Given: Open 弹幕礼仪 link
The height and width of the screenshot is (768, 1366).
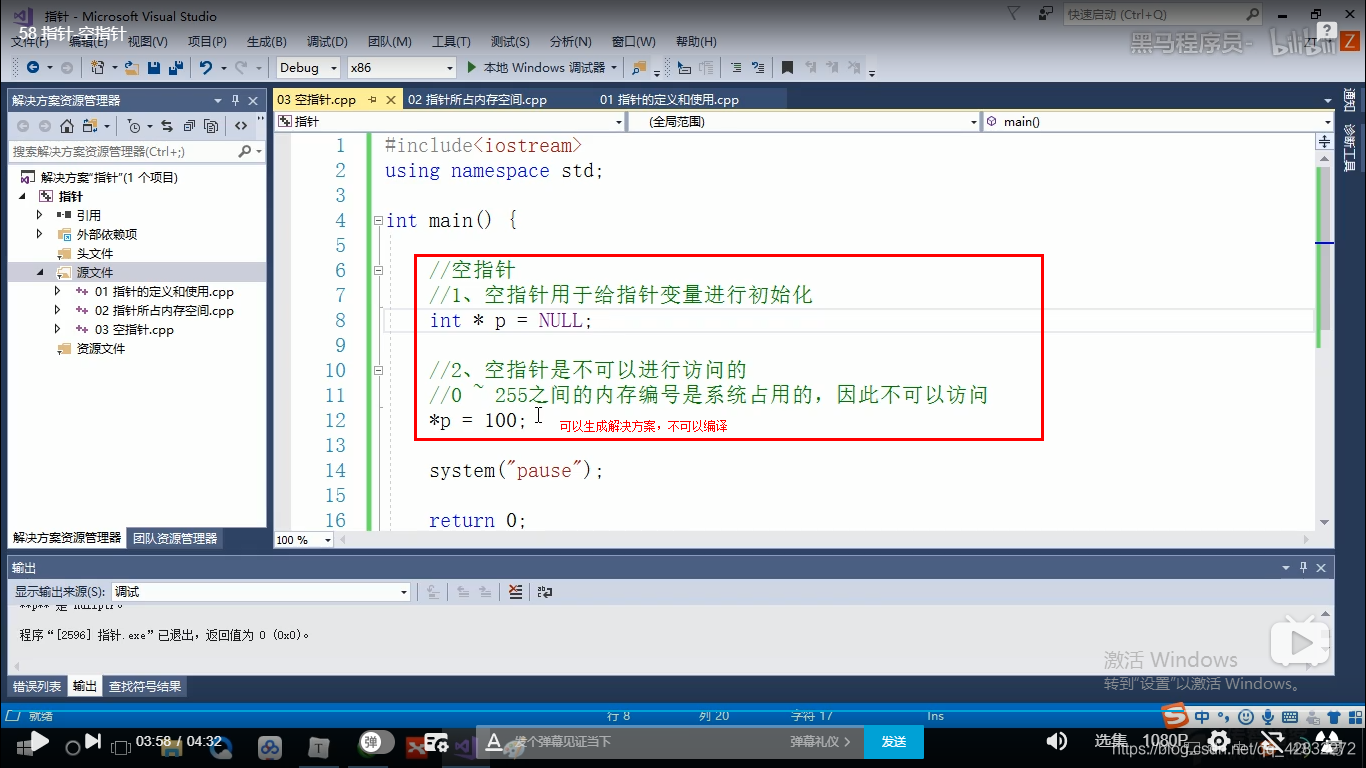Looking at the screenshot, I should [820, 741].
